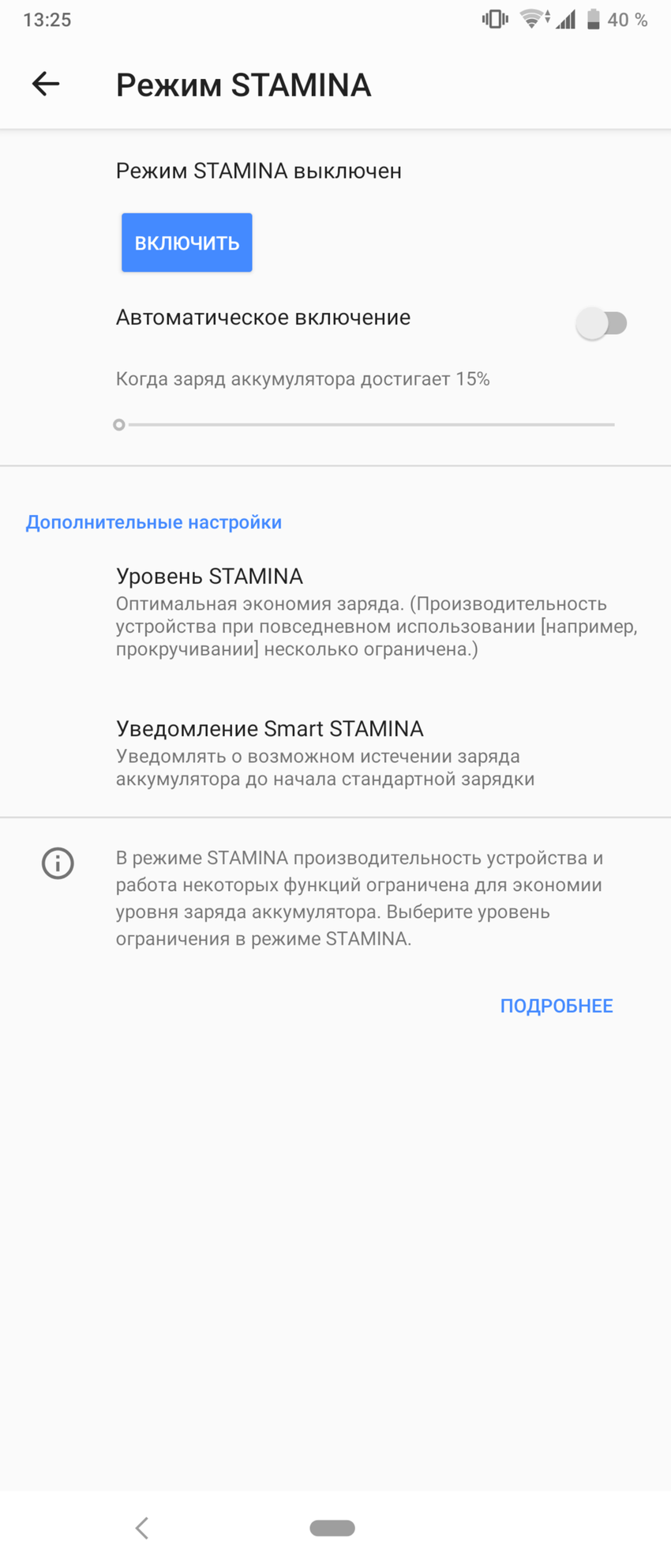The width and height of the screenshot is (671, 1568).
Task: Open the ПОДРОБНЕЕ link
Action: 557,1006
